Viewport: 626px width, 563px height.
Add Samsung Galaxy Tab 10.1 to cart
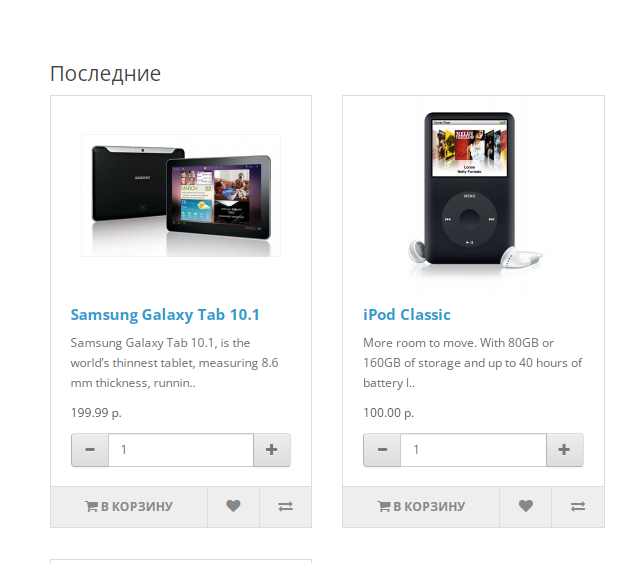click(129, 506)
